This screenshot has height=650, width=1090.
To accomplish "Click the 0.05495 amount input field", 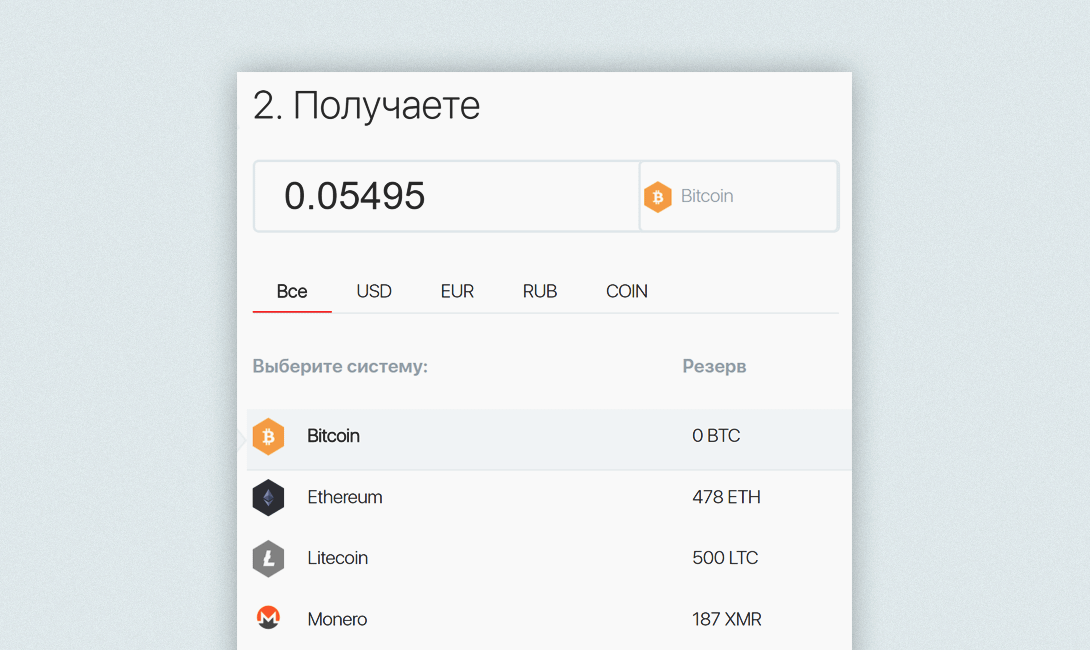I will (x=447, y=196).
